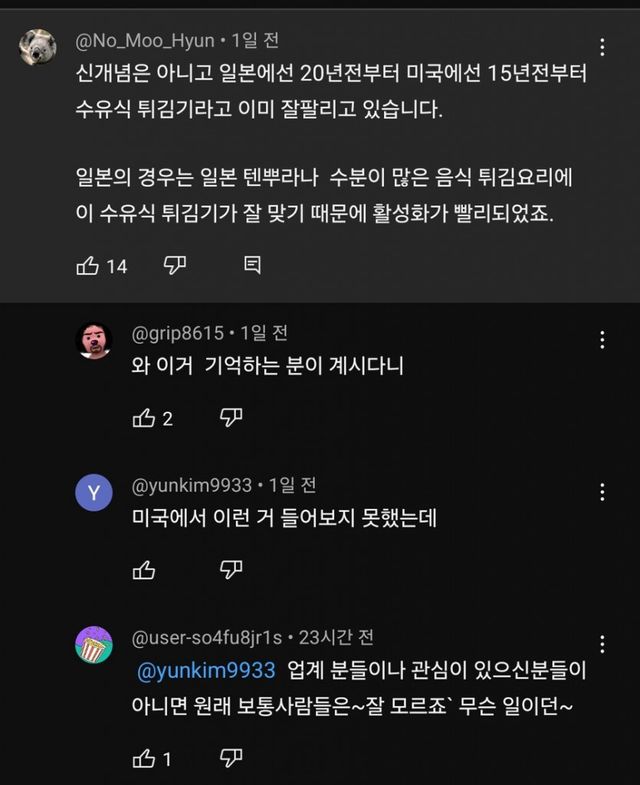Screen dimensions: 640x785
Task: Click the @grip8615 profile picture
Action: [x=94, y=341]
